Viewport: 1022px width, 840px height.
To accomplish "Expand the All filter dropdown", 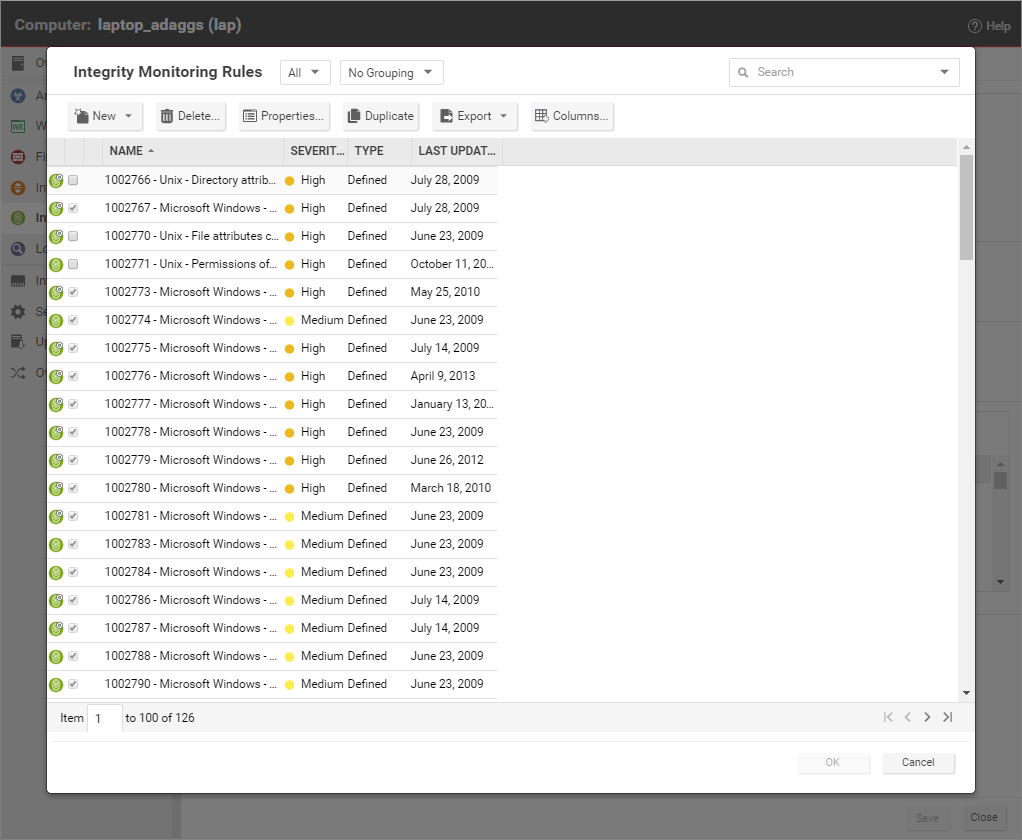I will [305, 73].
